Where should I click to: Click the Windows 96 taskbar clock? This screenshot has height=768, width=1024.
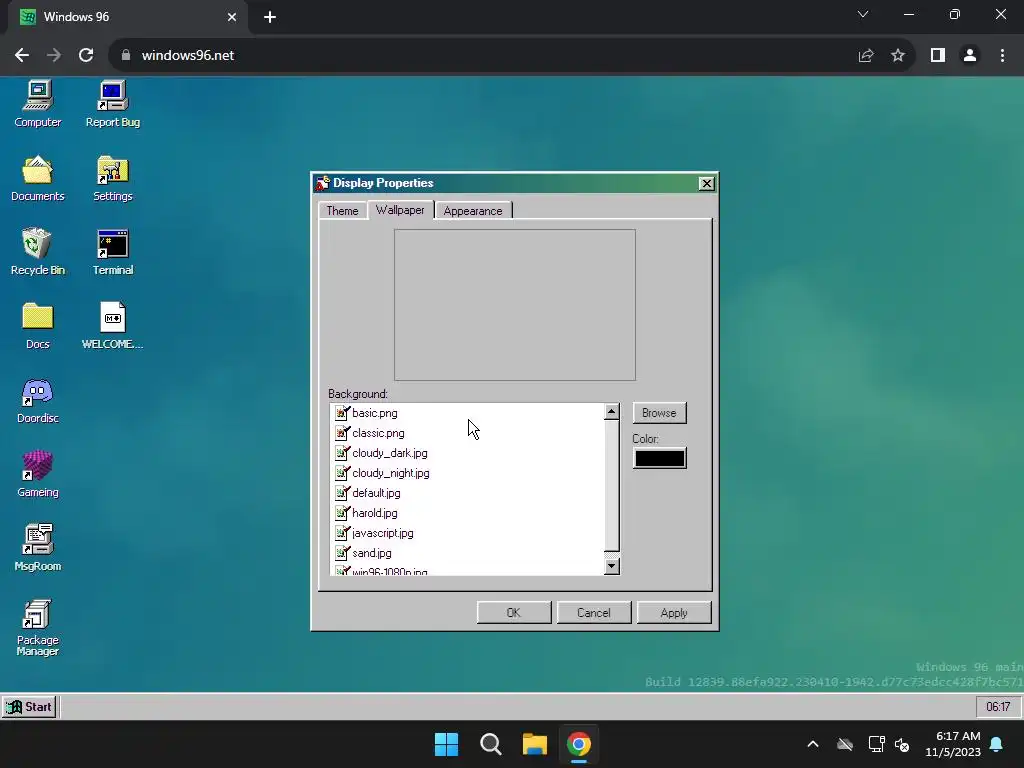[x=998, y=707]
